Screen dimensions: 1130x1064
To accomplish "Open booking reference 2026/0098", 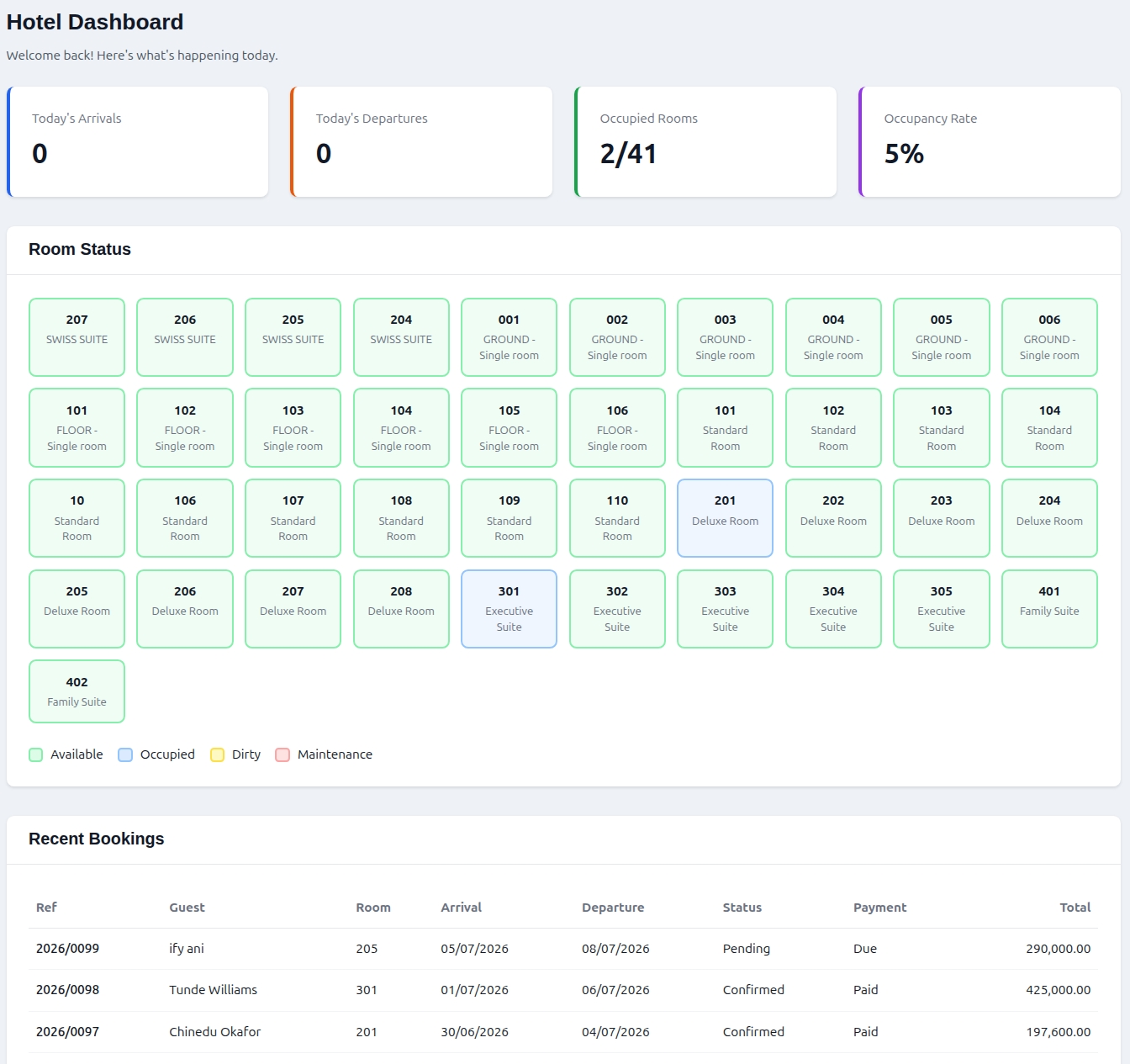I will pyautogui.click(x=67, y=990).
